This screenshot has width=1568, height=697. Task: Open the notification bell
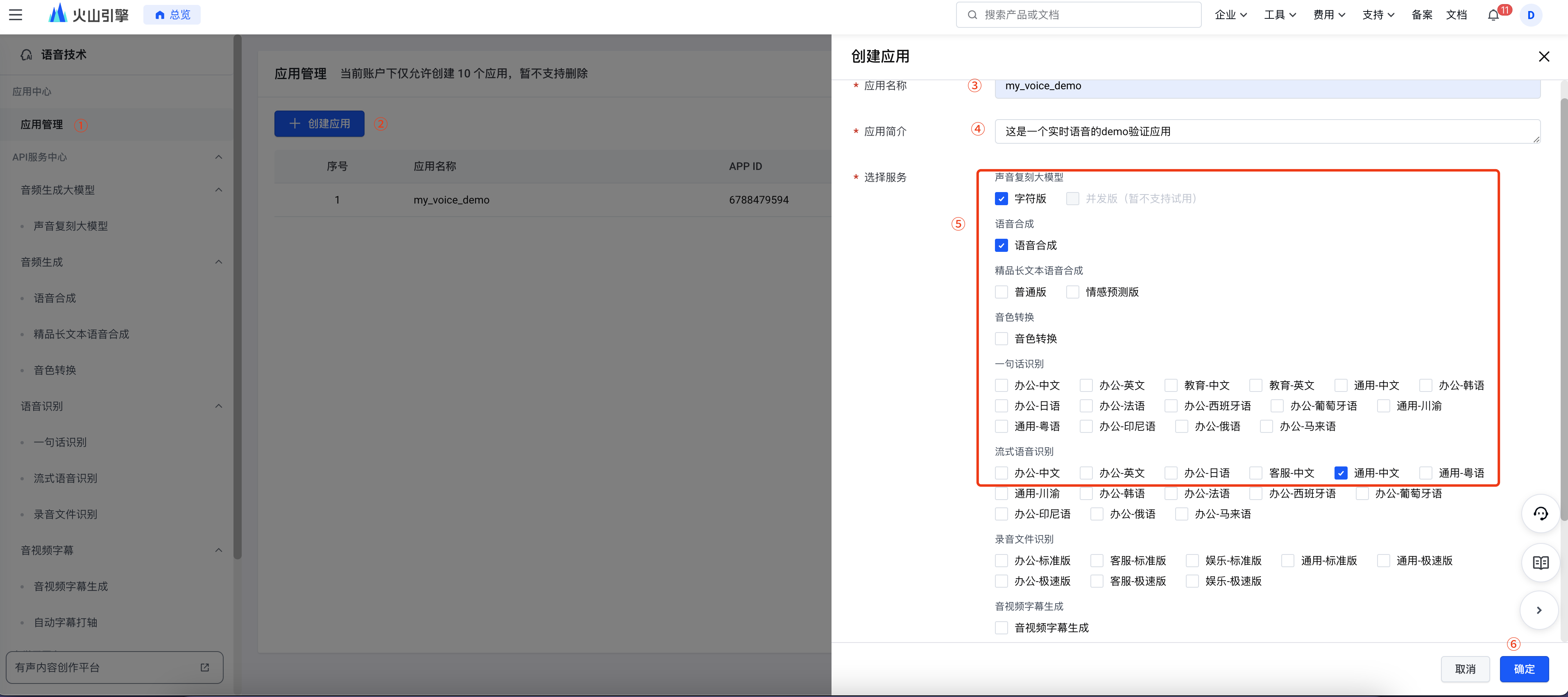tap(1493, 15)
